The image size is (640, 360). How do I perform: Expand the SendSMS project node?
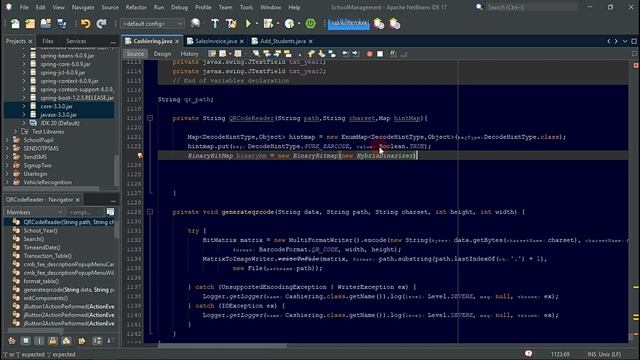[7, 157]
